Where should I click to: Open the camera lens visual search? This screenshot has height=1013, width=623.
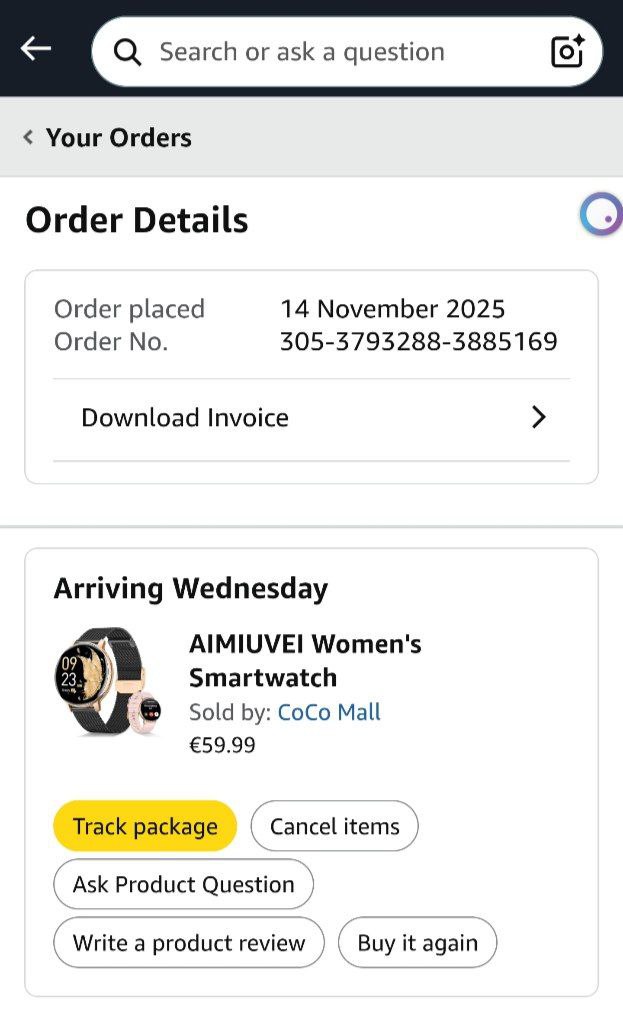[567, 52]
